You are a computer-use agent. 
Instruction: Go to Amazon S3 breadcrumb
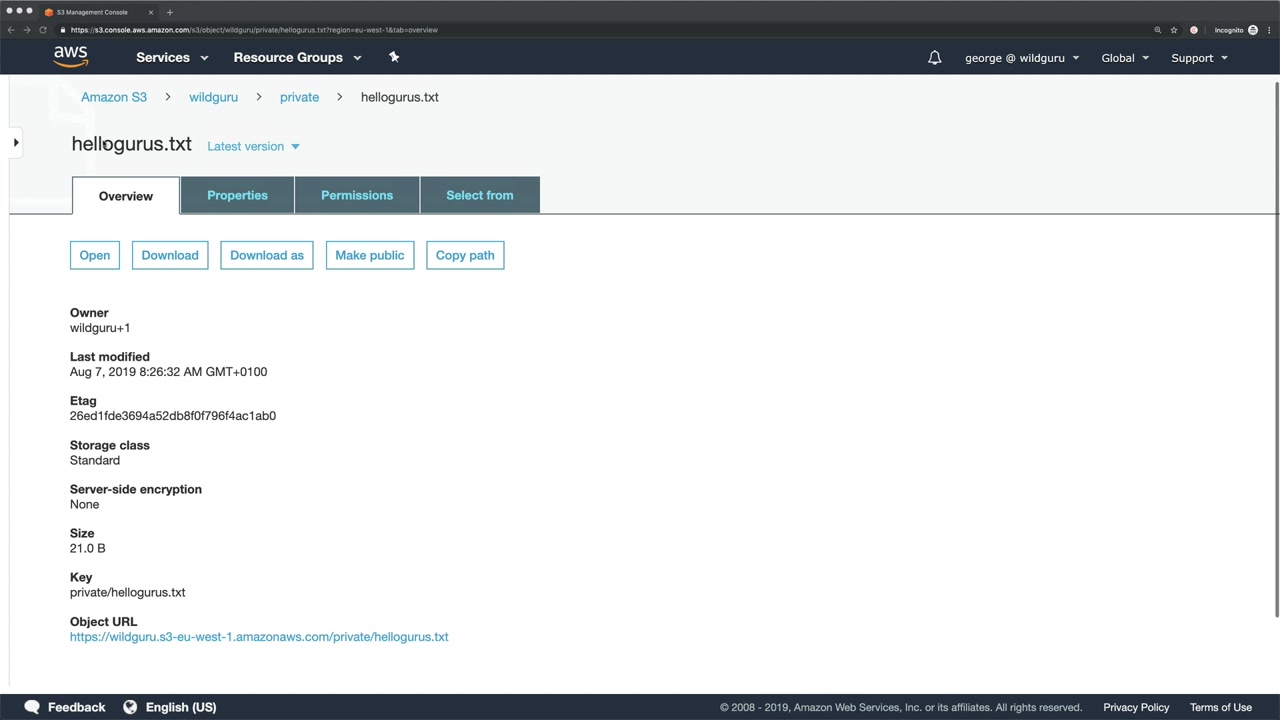(x=114, y=97)
